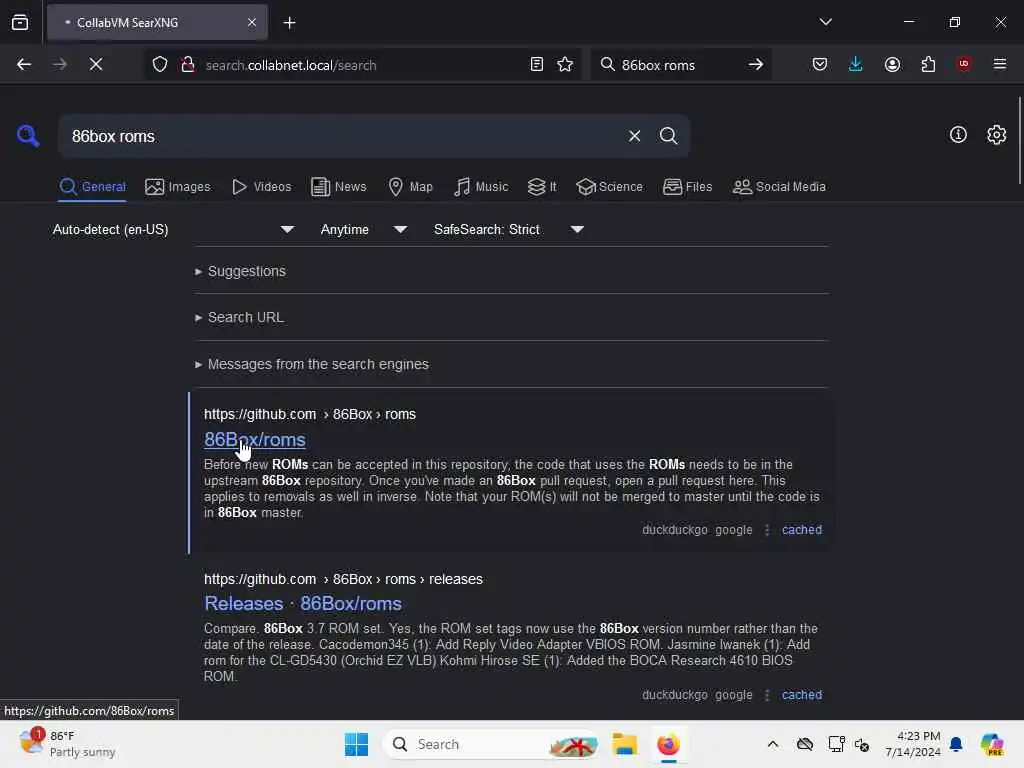The image size is (1024, 768).
Task: Click the arrow to run search bar query
Action: (756, 64)
